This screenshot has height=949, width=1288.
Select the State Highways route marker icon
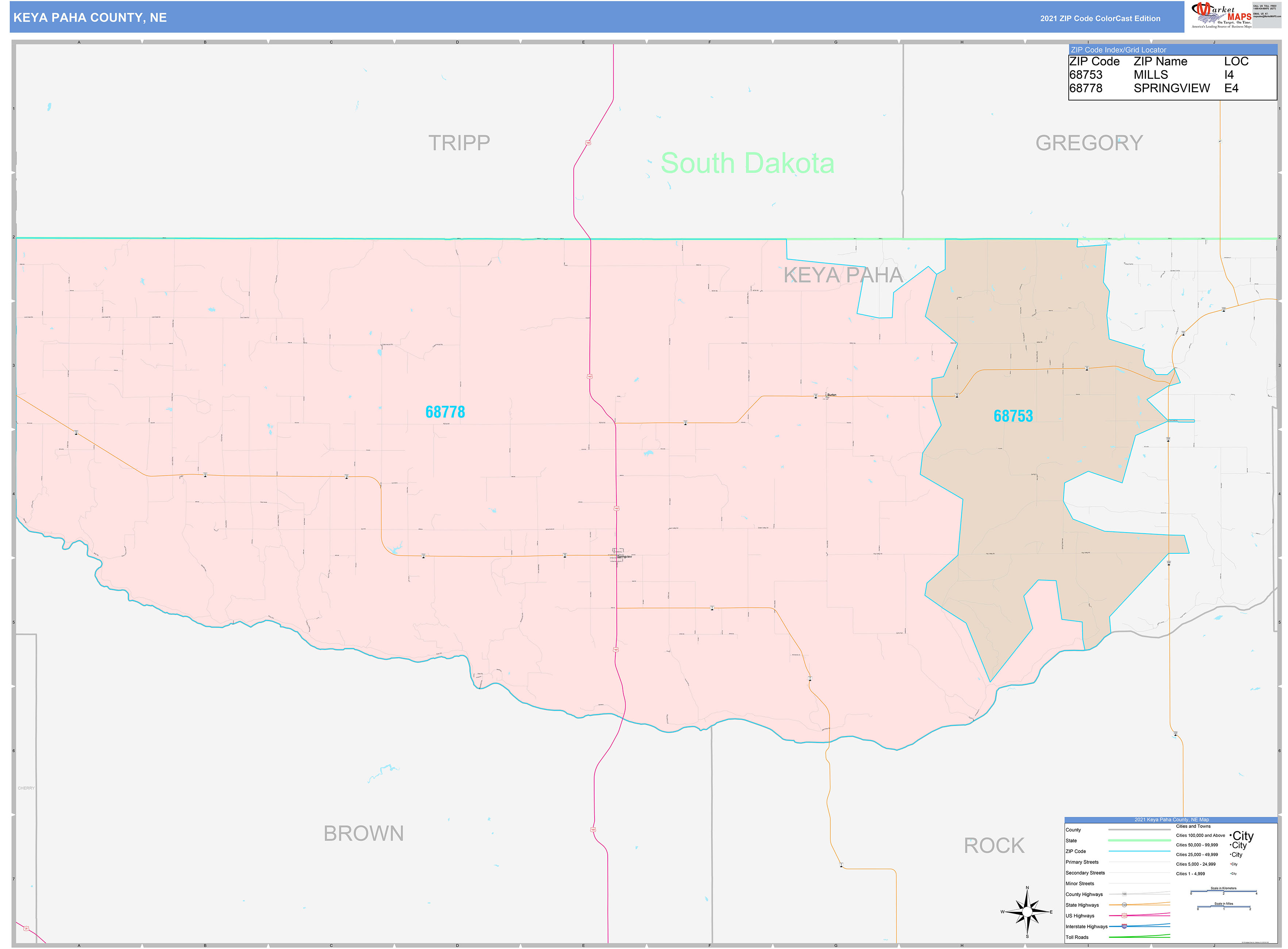tap(1124, 905)
